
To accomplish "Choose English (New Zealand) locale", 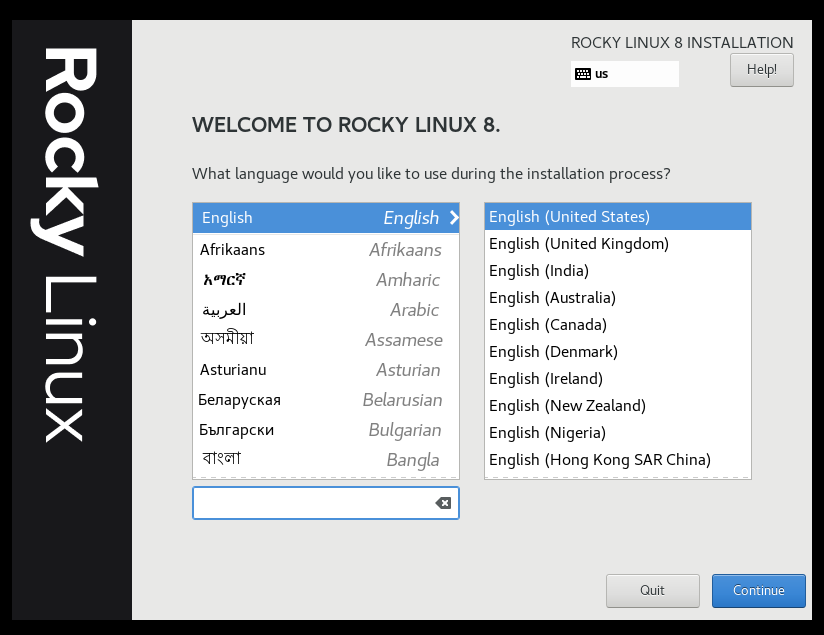I will (617, 406).
